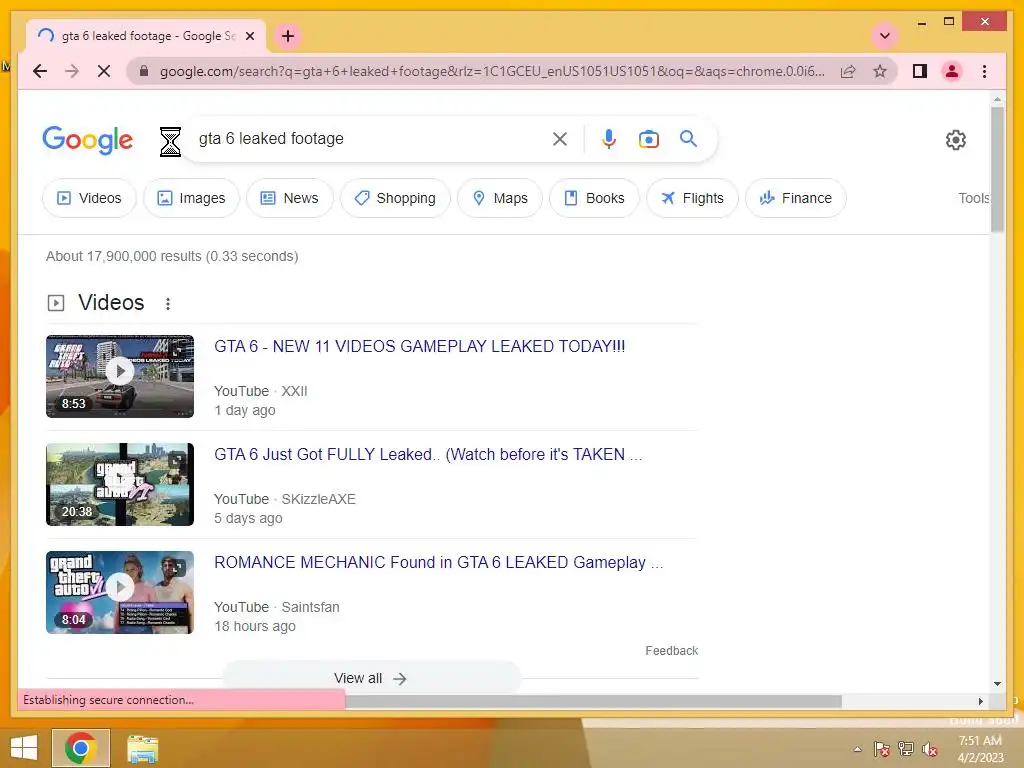This screenshot has height=768, width=1024.
Task: Click horizontal scrollbar right arrow
Action: pyautogui.click(x=980, y=701)
